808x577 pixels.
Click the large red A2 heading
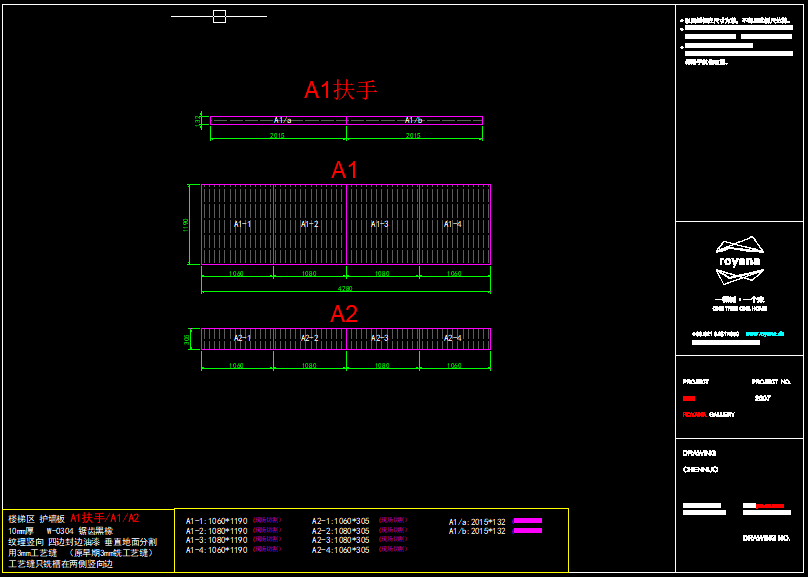click(x=344, y=314)
